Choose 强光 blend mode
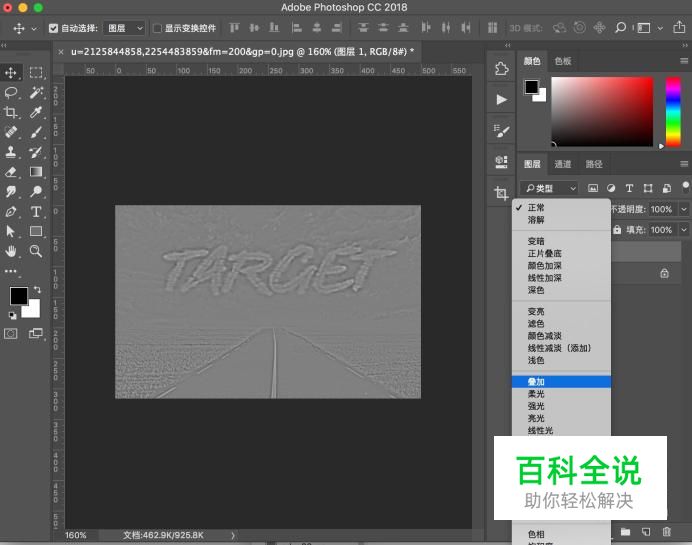692x545 pixels. pos(561,406)
